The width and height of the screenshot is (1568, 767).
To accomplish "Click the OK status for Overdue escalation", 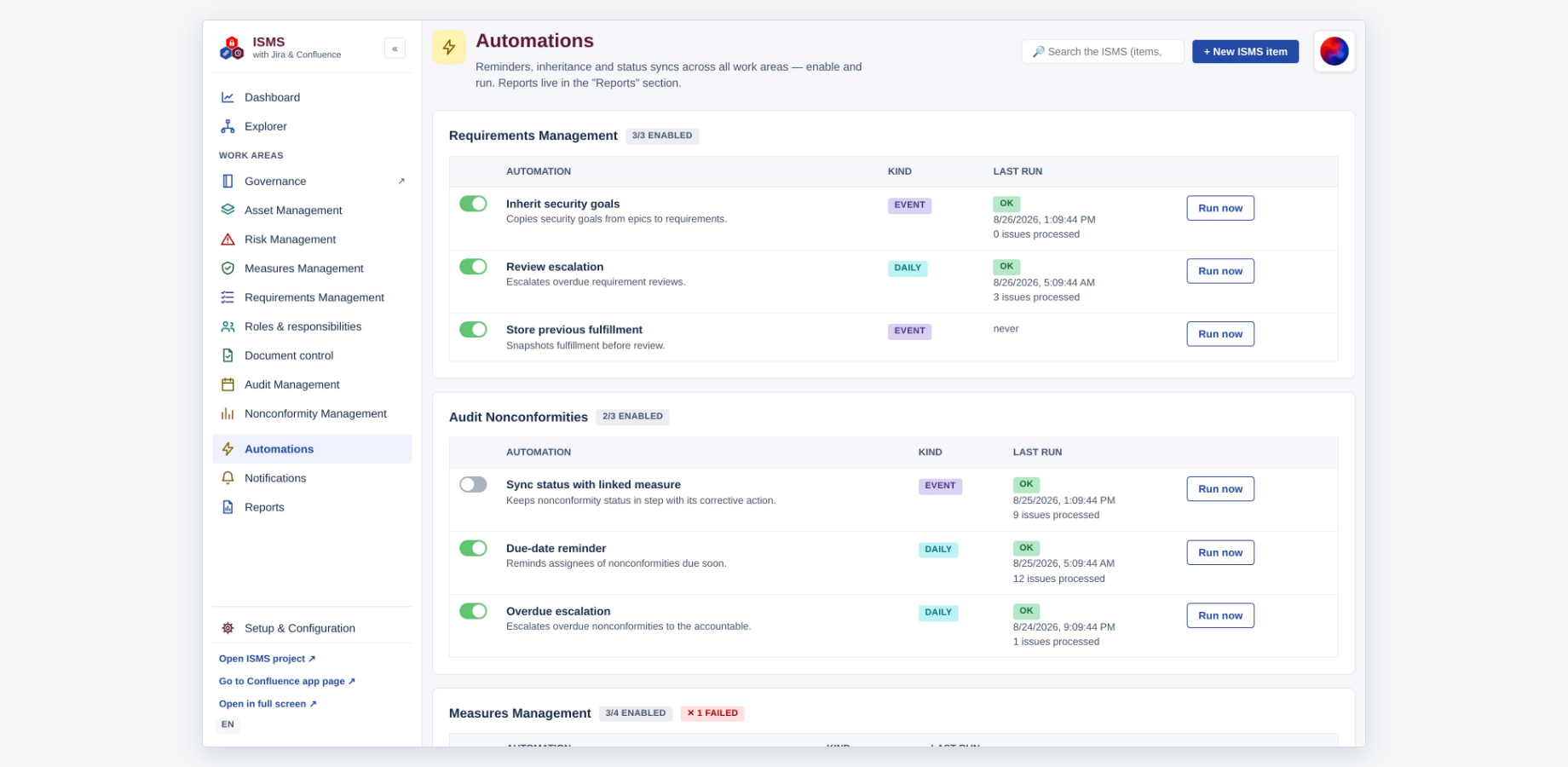I will click(x=1026, y=610).
